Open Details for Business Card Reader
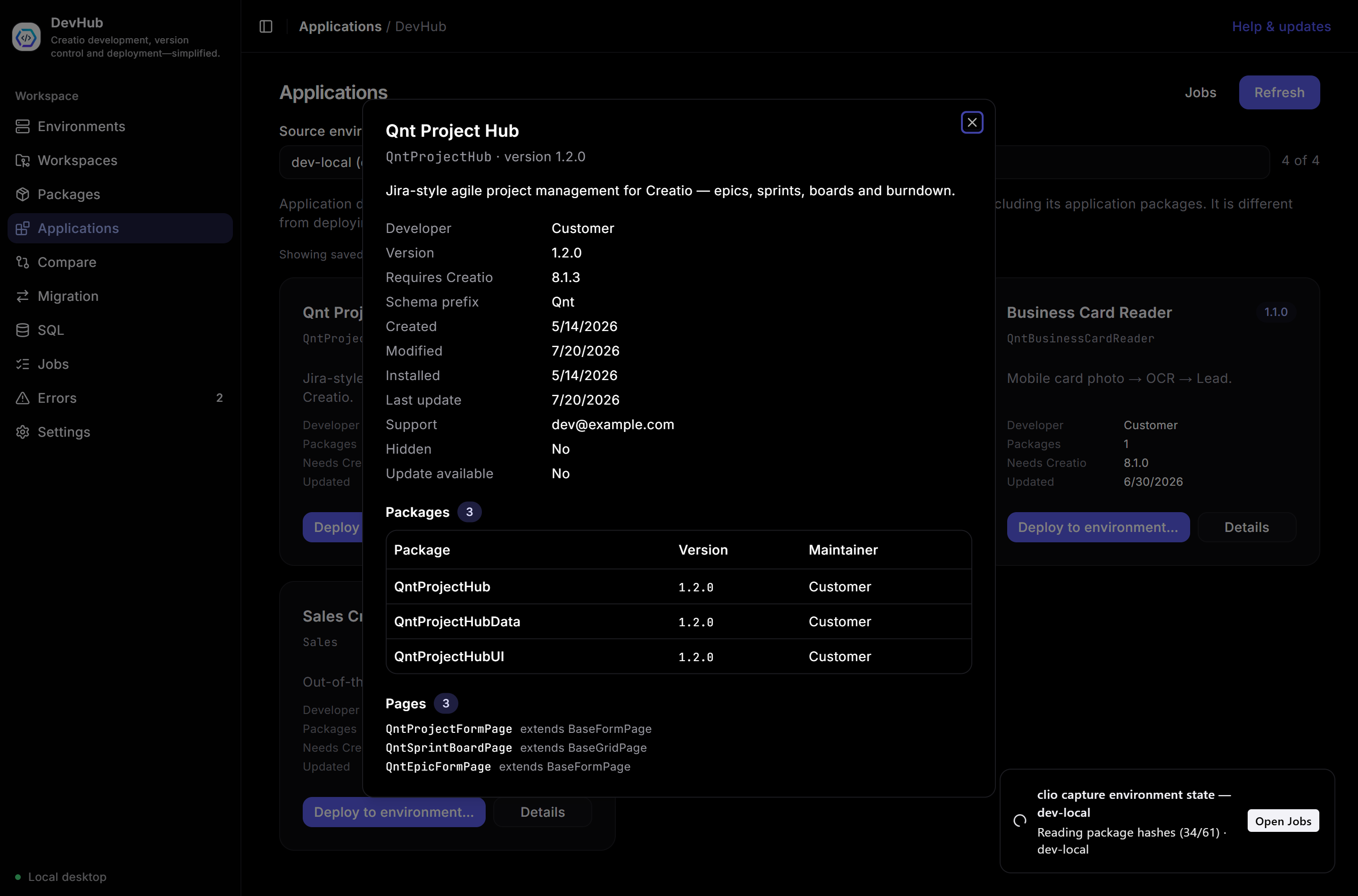This screenshot has width=1358, height=896. [1247, 527]
